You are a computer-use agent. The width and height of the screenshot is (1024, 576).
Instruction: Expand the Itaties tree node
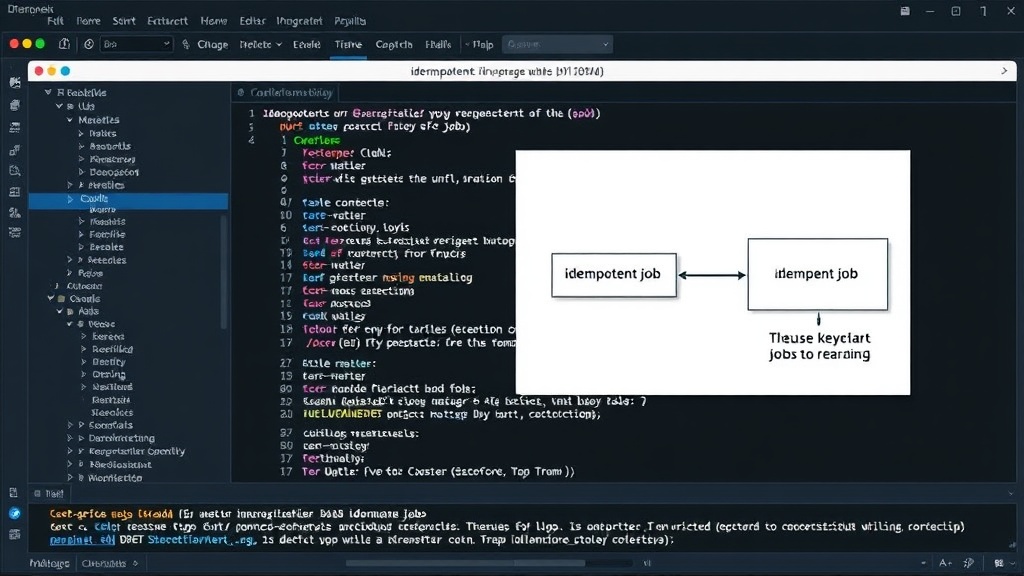tap(82, 133)
